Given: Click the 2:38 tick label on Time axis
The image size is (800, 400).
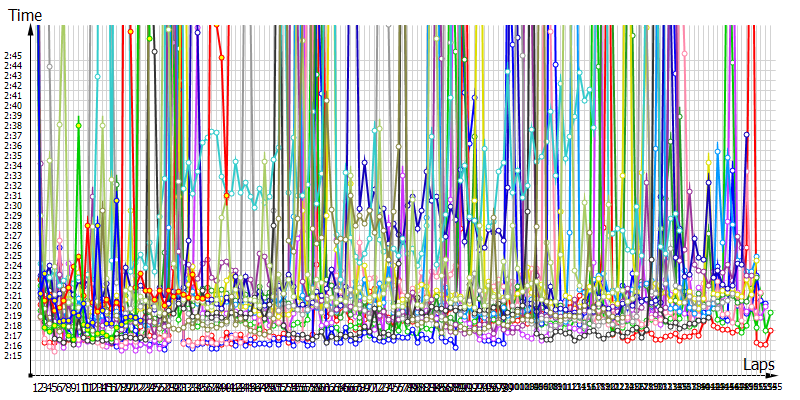Looking at the screenshot, I should coord(12,126).
